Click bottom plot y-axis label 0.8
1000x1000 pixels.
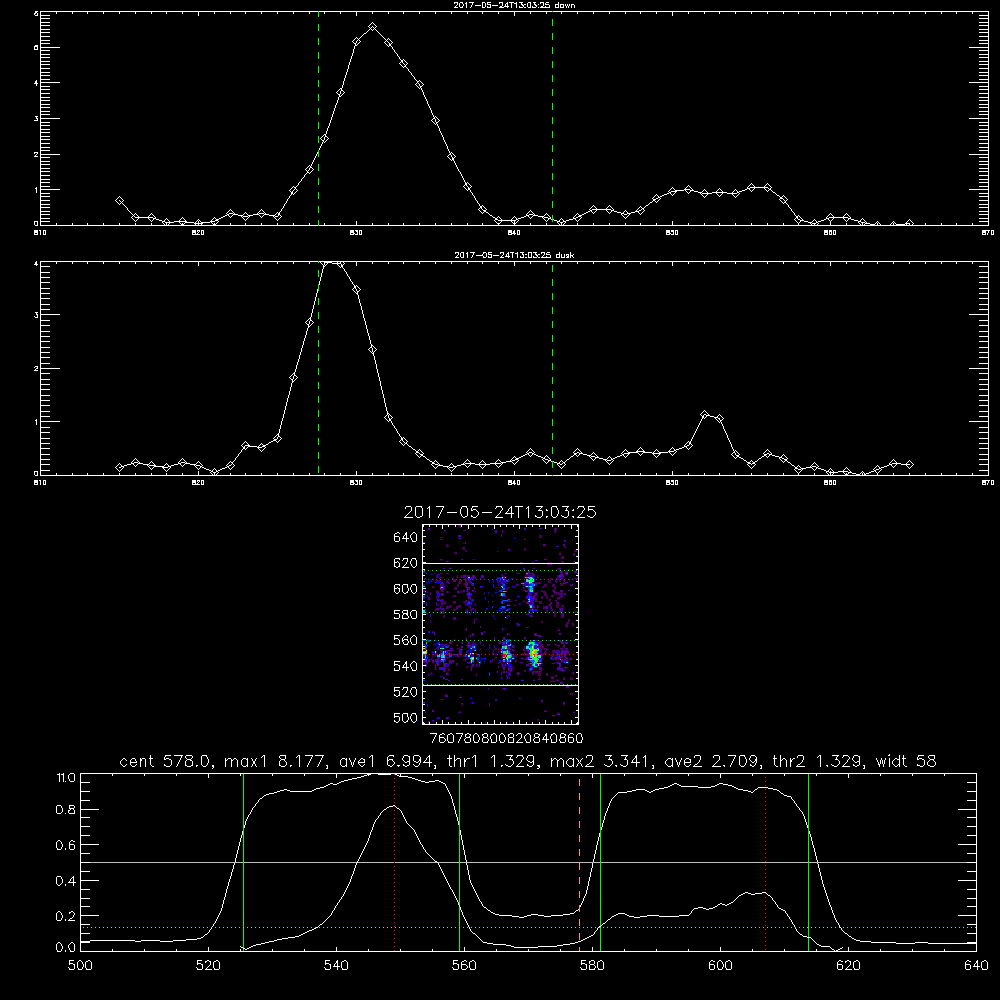coord(66,810)
